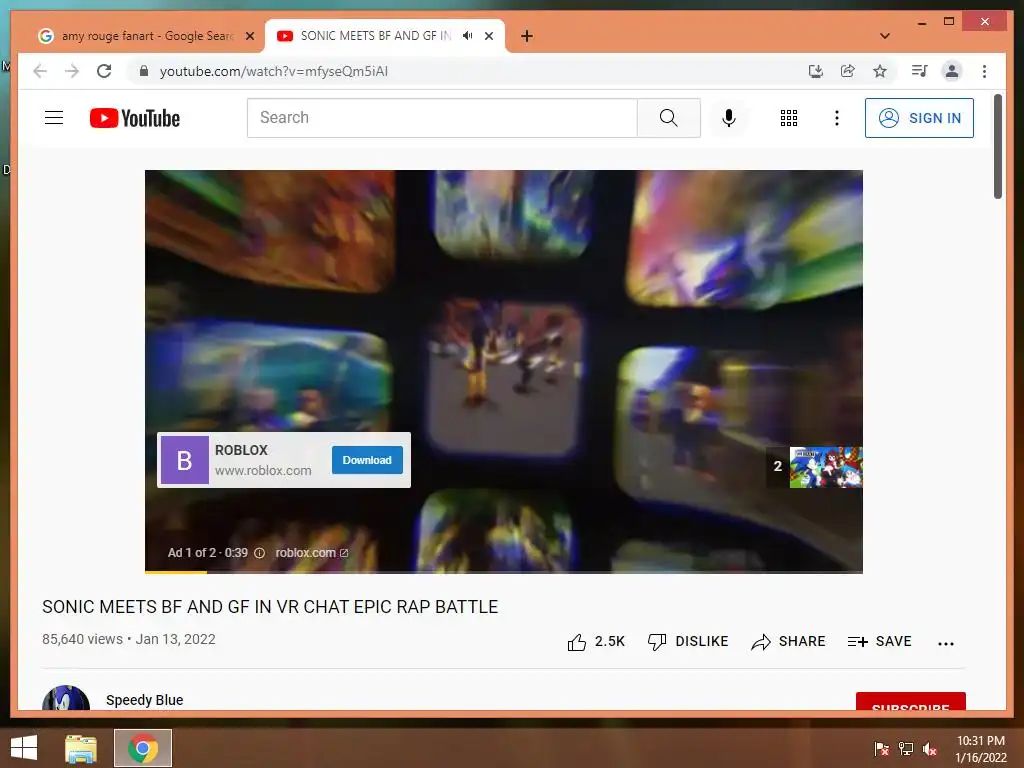Click Sign In button

(x=919, y=118)
